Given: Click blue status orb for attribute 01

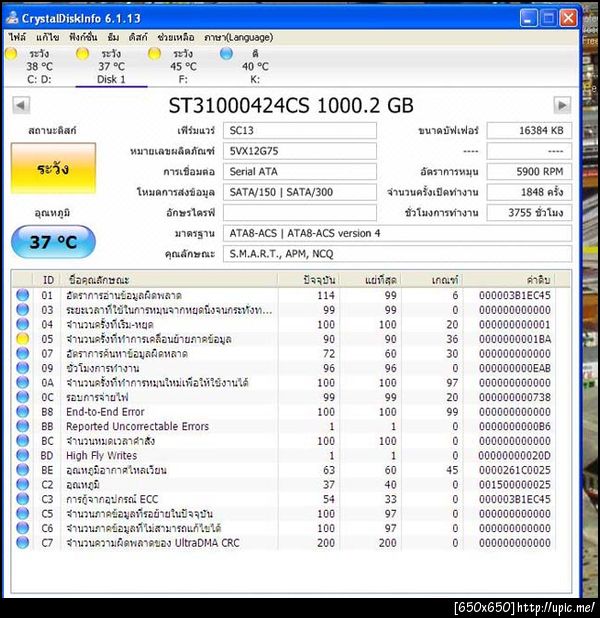Looking at the screenshot, I should pyautogui.click(x=23, y=295).
